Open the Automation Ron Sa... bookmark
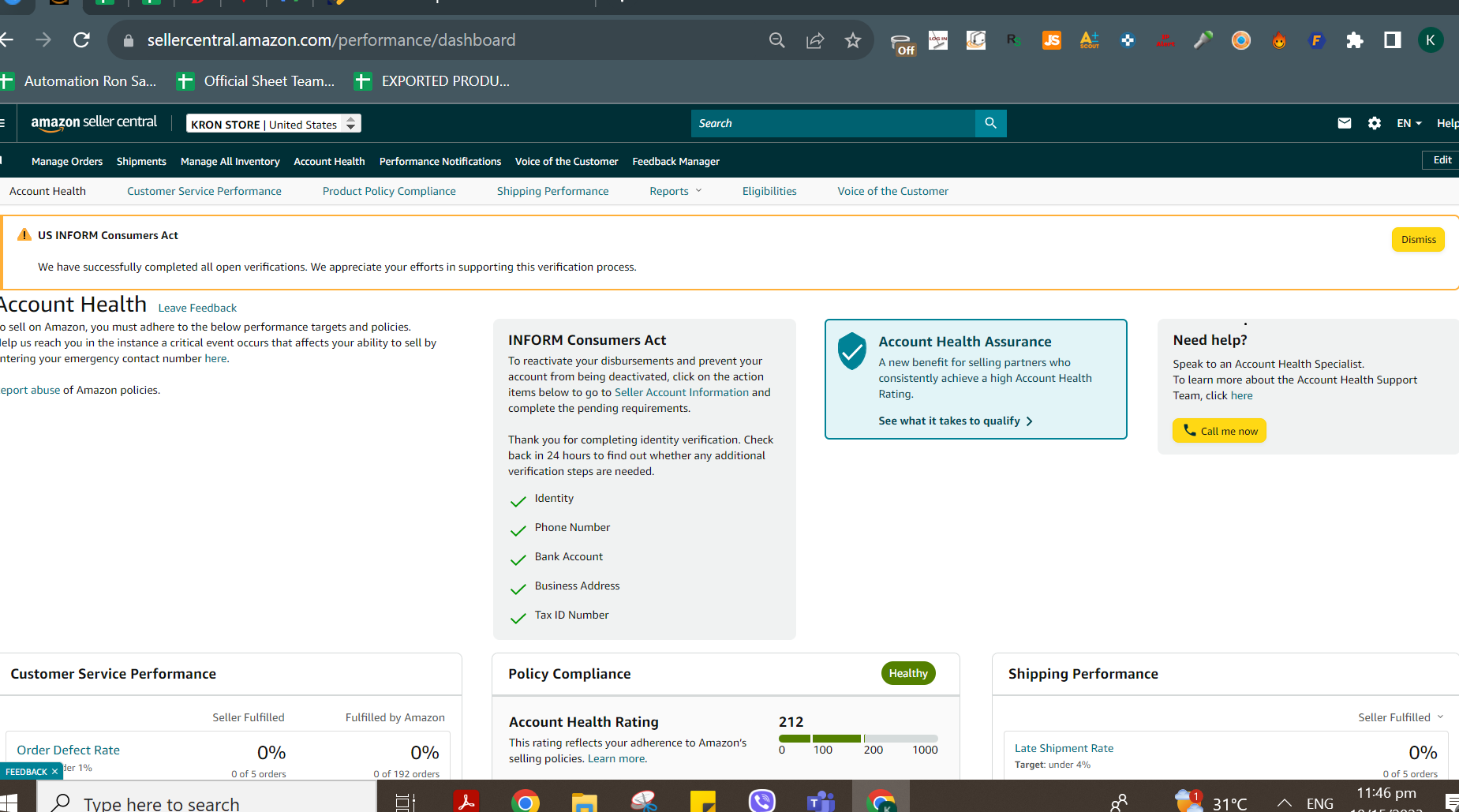 (79, 80)
